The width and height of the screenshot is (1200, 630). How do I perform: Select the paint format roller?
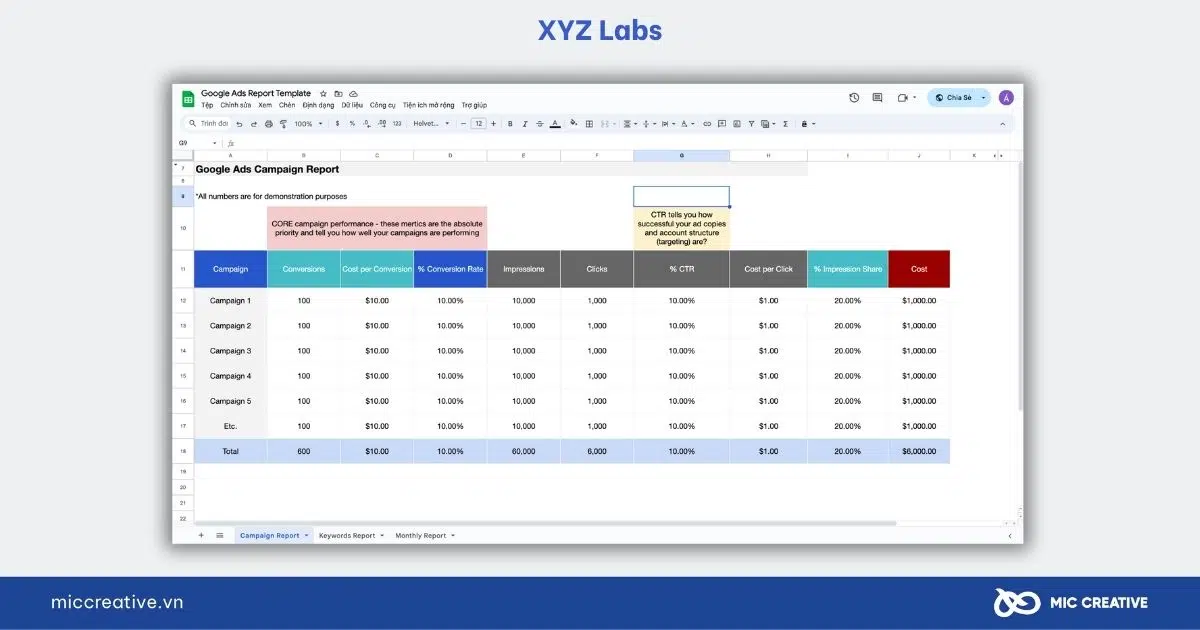283,124
